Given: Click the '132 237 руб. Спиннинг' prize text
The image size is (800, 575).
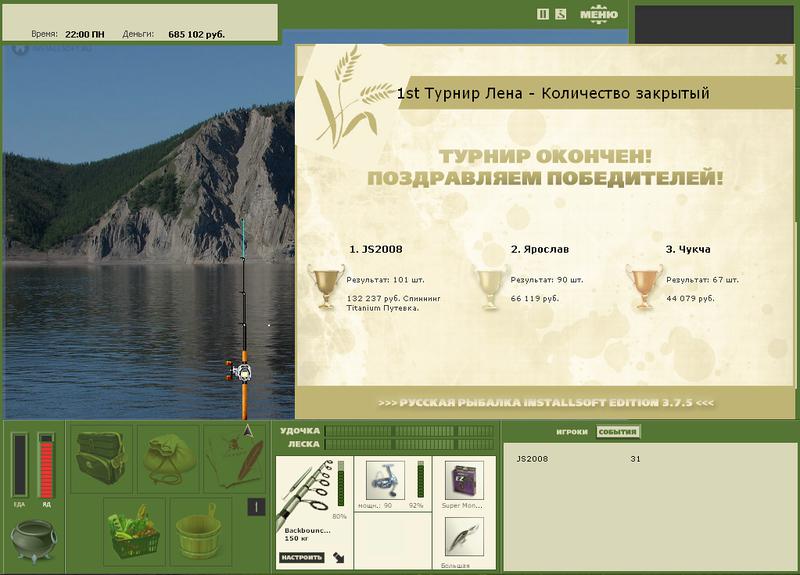Looking at the screenshot, I should click(393, 298).
